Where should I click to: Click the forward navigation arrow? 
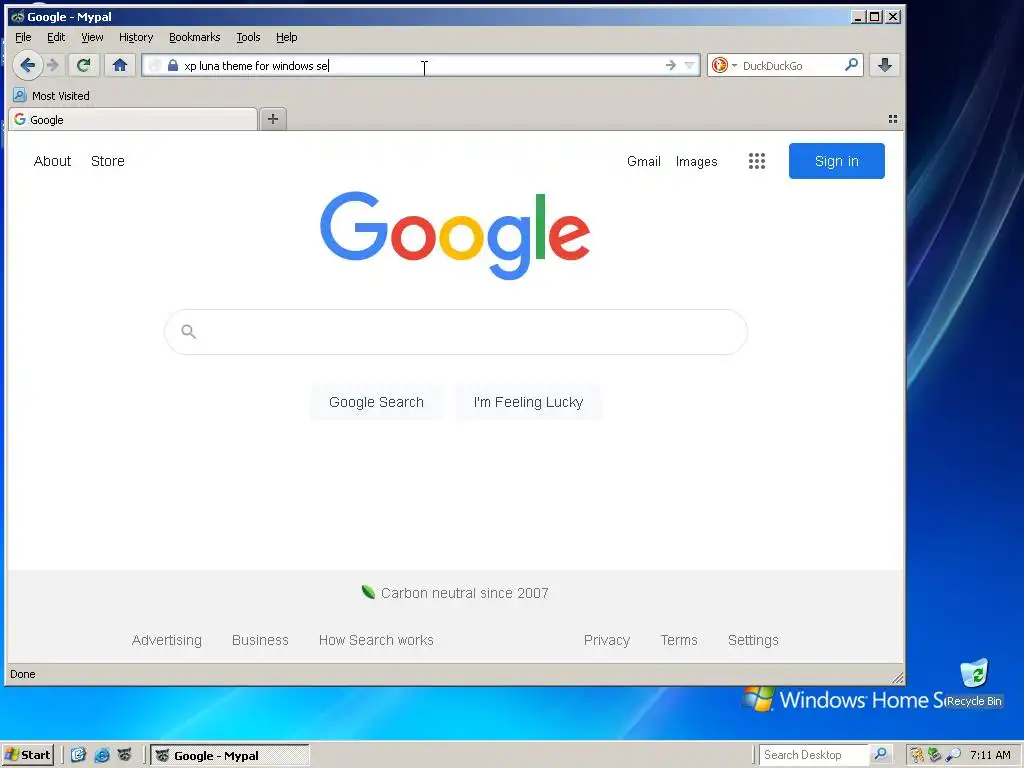click(54, 65)
